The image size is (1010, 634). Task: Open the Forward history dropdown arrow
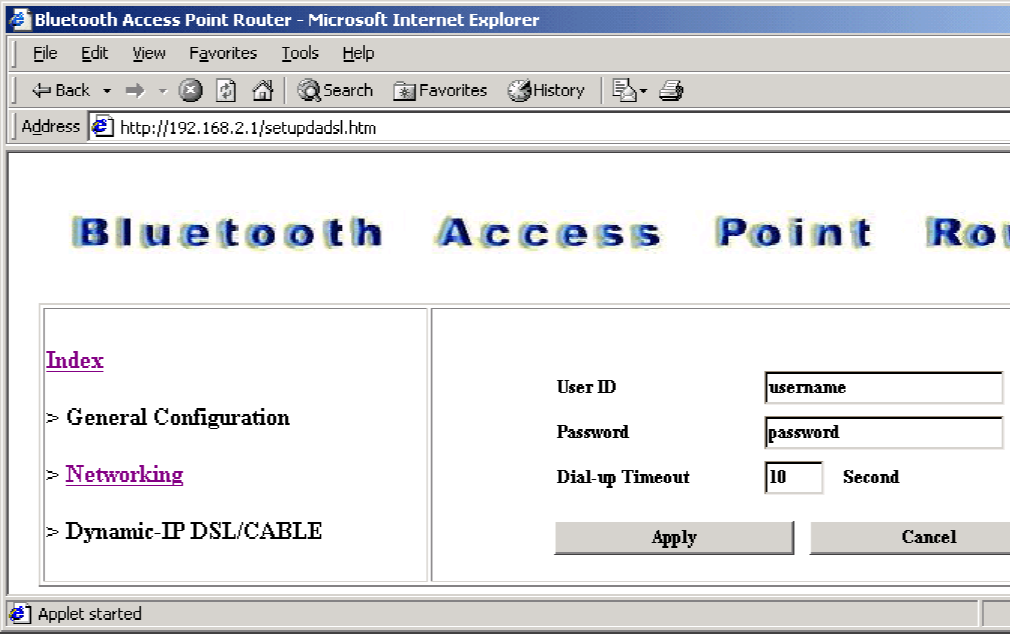coord(163,91)
